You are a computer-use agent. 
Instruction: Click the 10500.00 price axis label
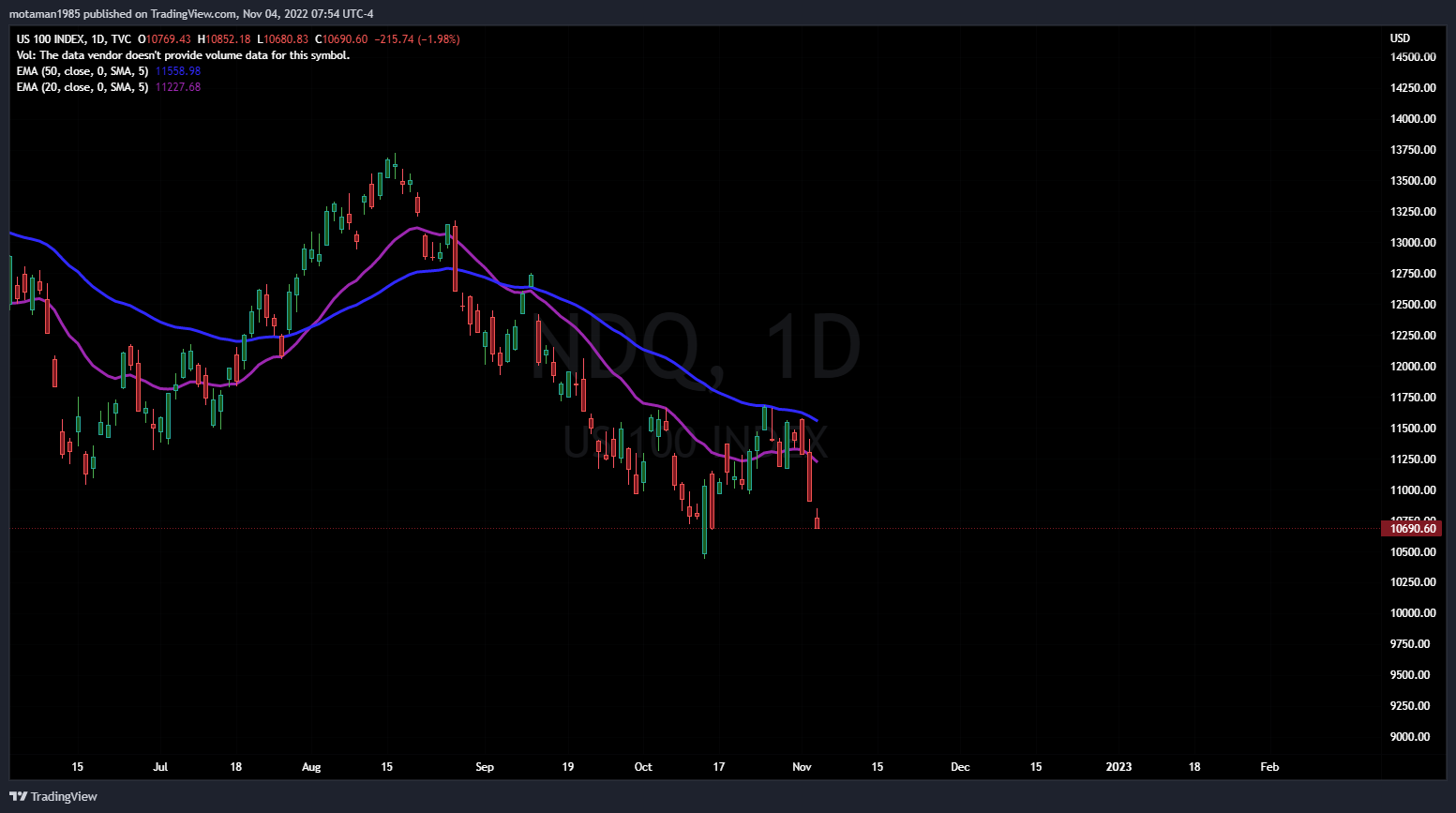click(x=1413, y=552)
